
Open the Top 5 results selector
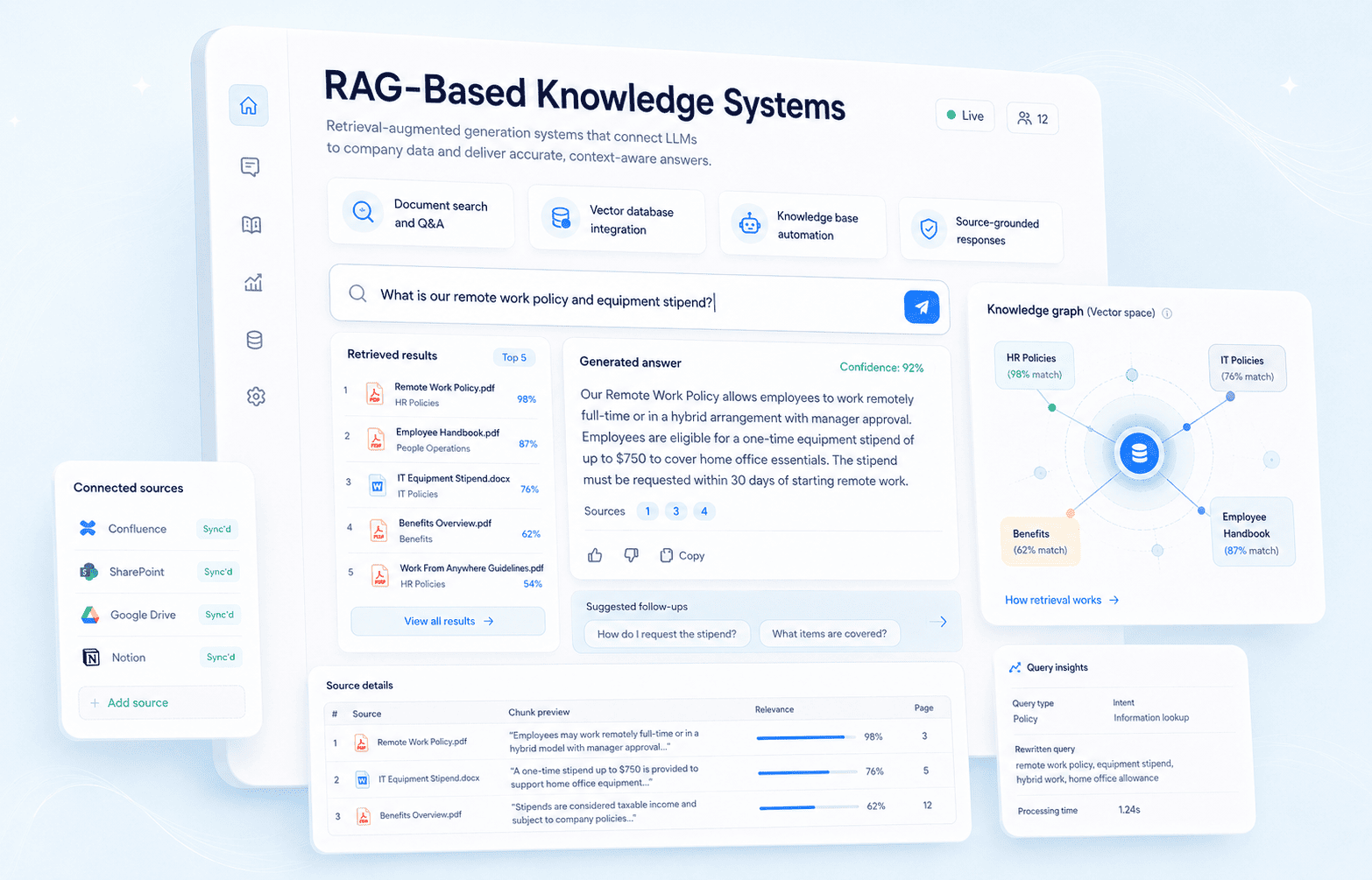[x=514, y=357]
